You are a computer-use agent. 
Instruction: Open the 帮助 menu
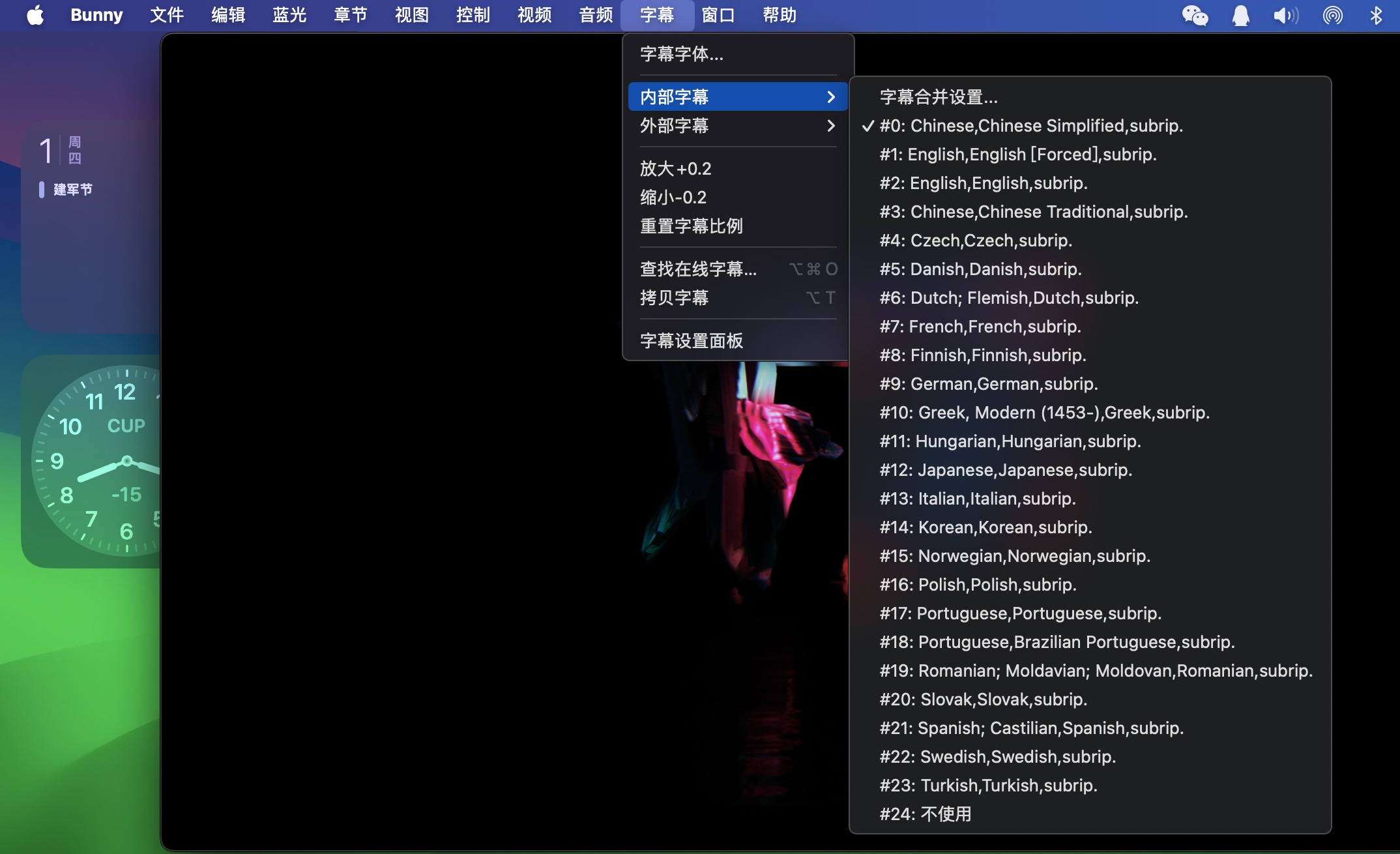click(780, 15)
